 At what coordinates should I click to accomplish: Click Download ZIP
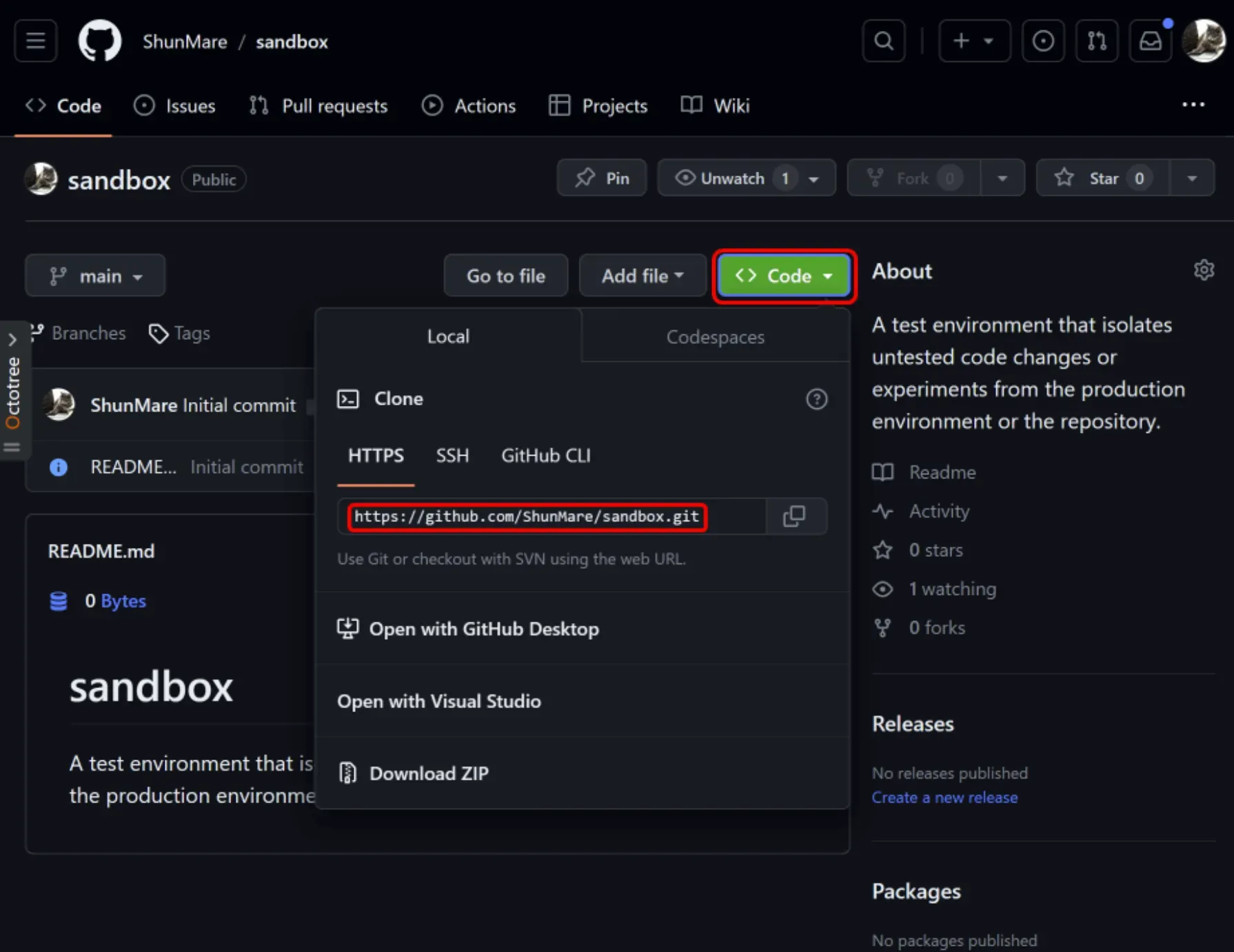[429, 773]
